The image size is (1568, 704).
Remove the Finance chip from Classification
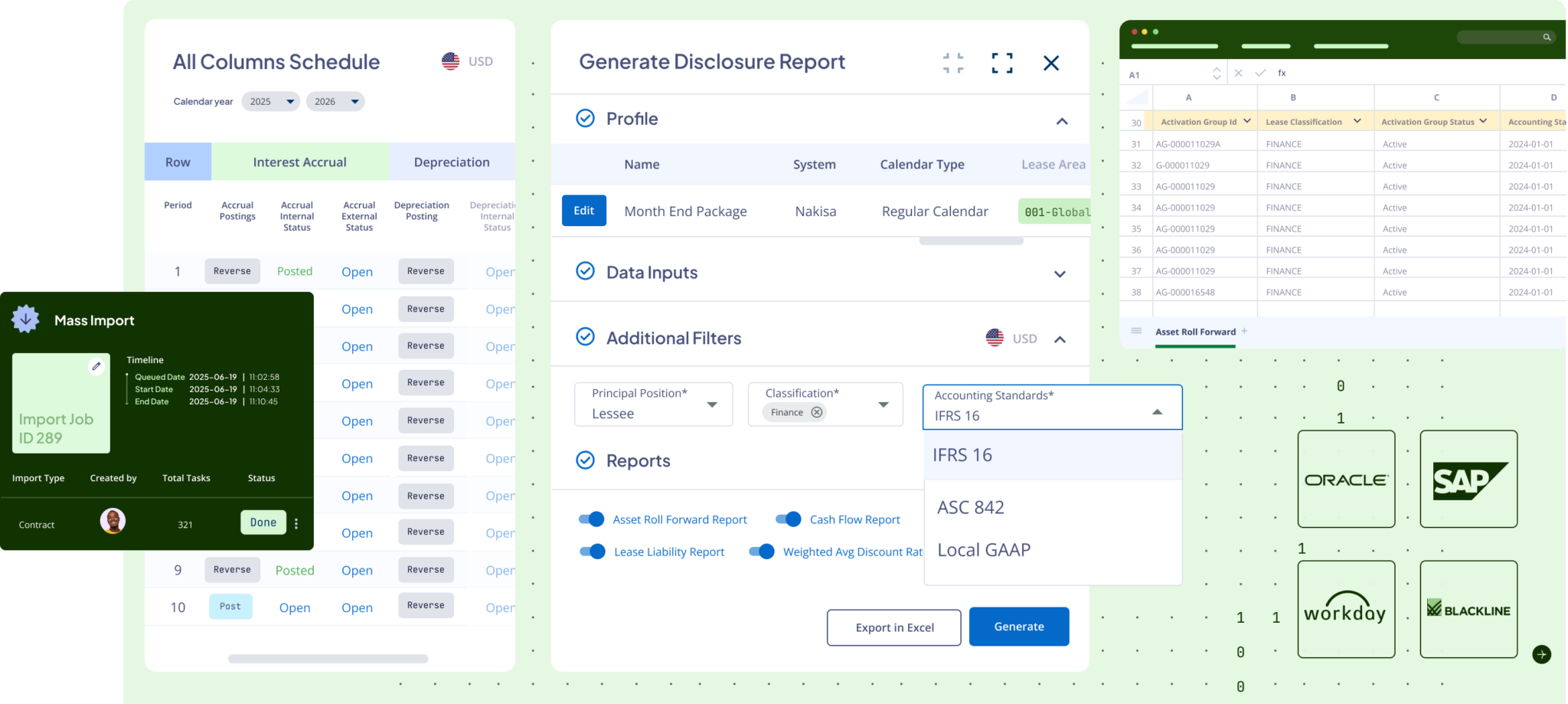point(817,412)
